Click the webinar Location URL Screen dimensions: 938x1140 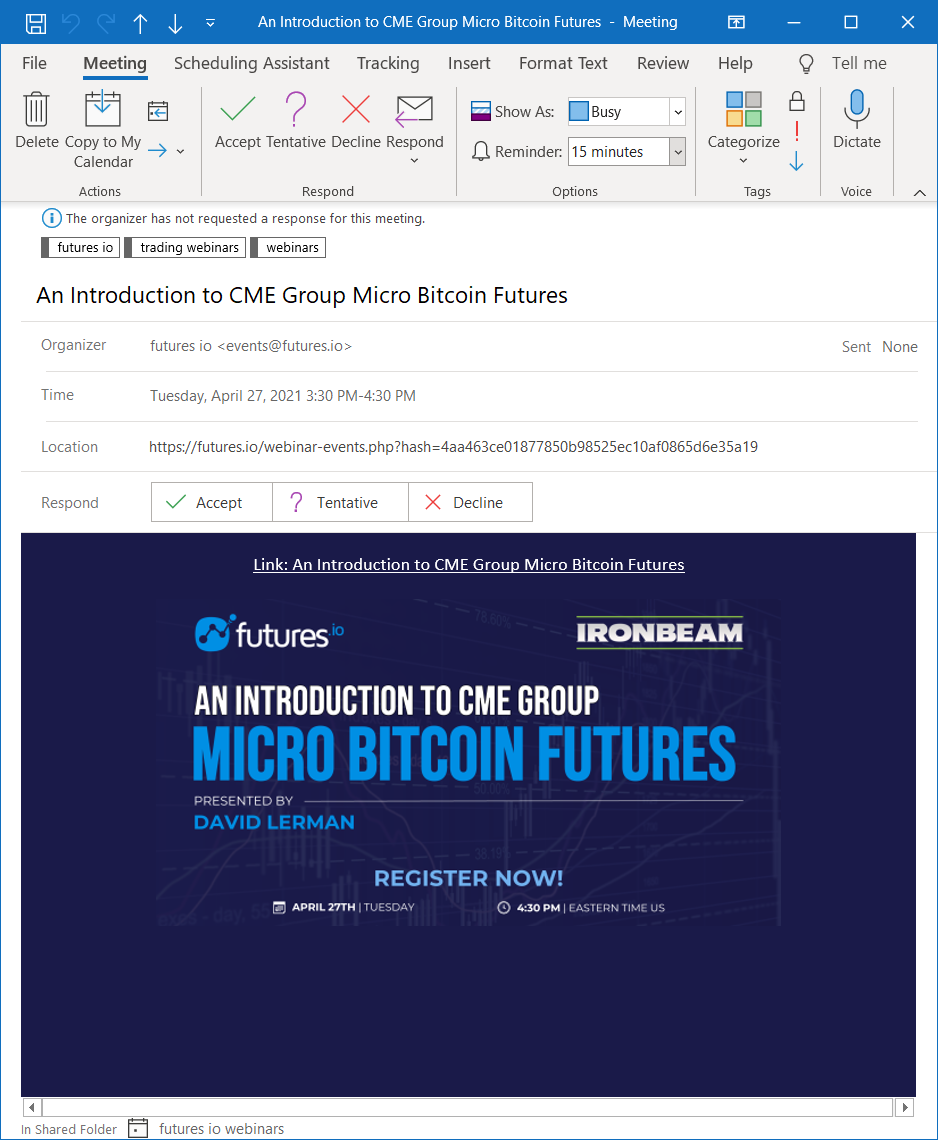tap(453, 447)
